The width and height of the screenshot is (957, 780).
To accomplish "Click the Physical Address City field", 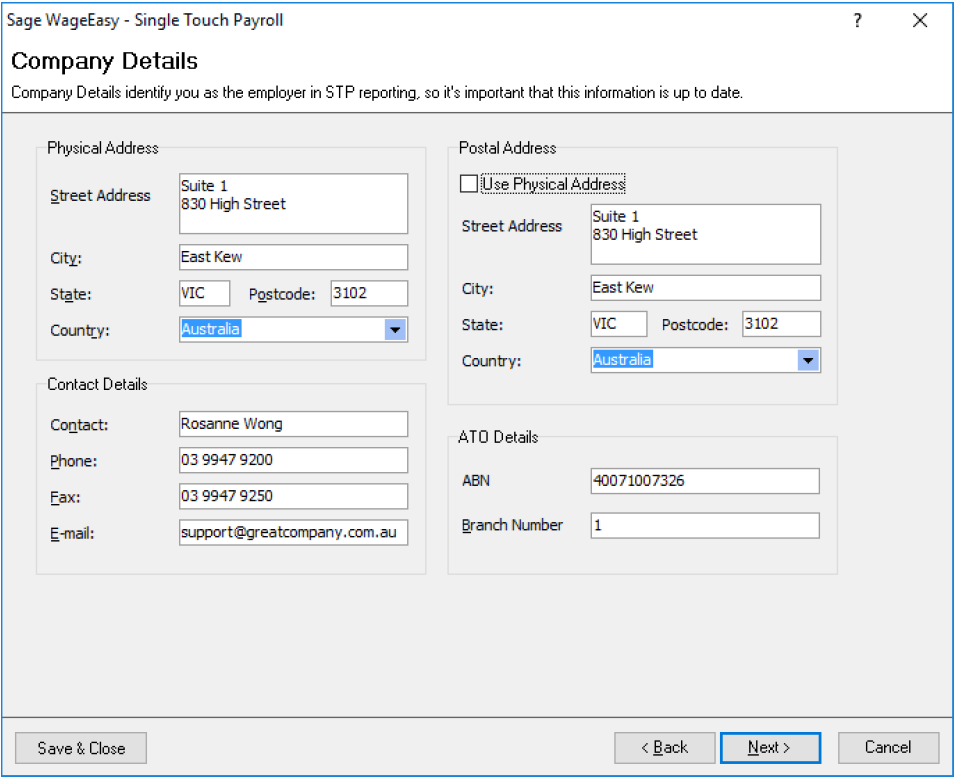I will (294, 257).
